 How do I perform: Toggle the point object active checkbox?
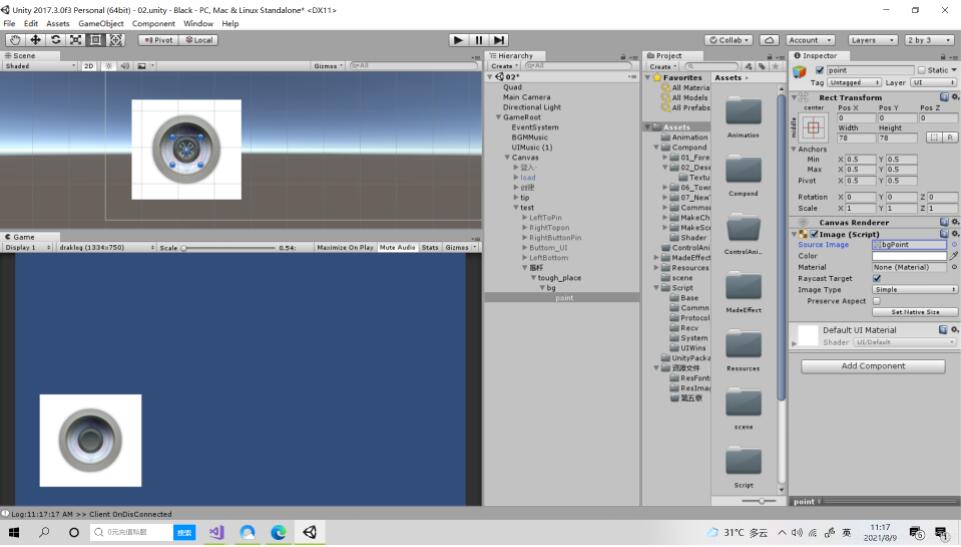pyautogui.click(x=819, y=70)
